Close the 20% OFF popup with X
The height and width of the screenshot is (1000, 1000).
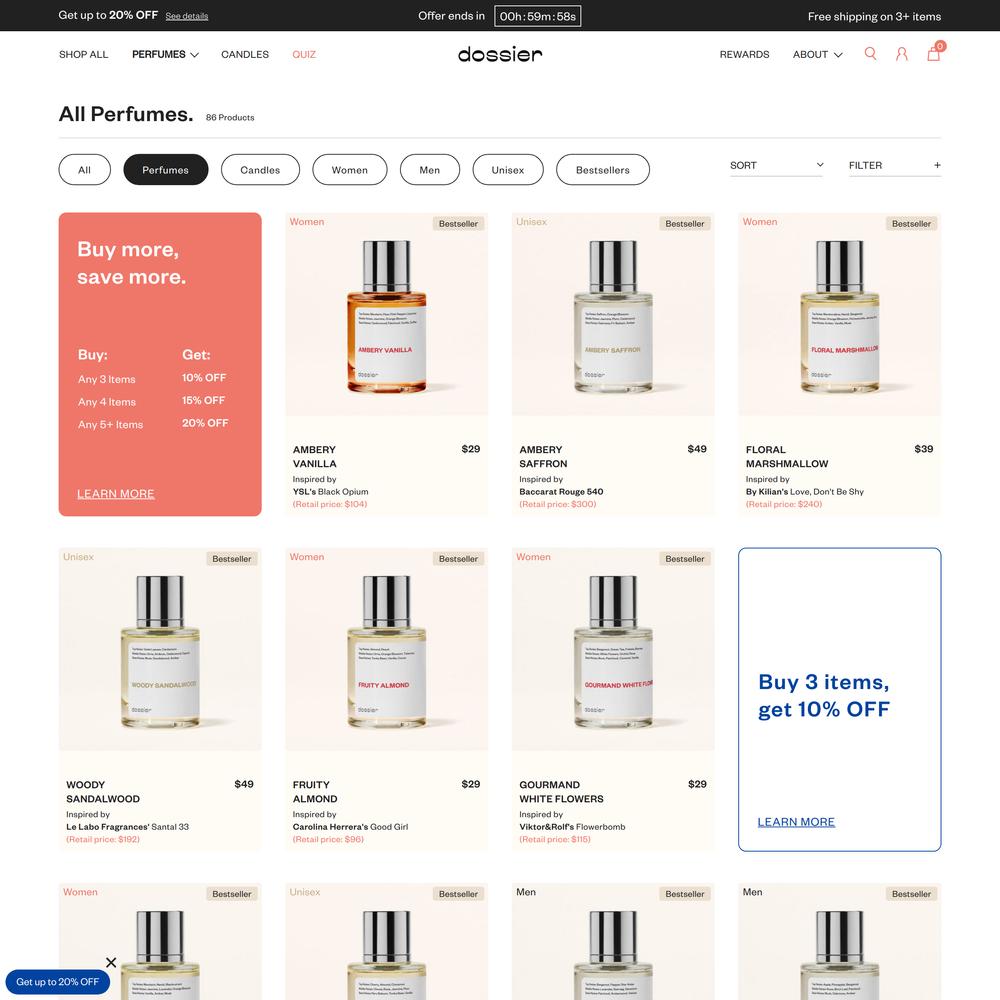[111, 962]
